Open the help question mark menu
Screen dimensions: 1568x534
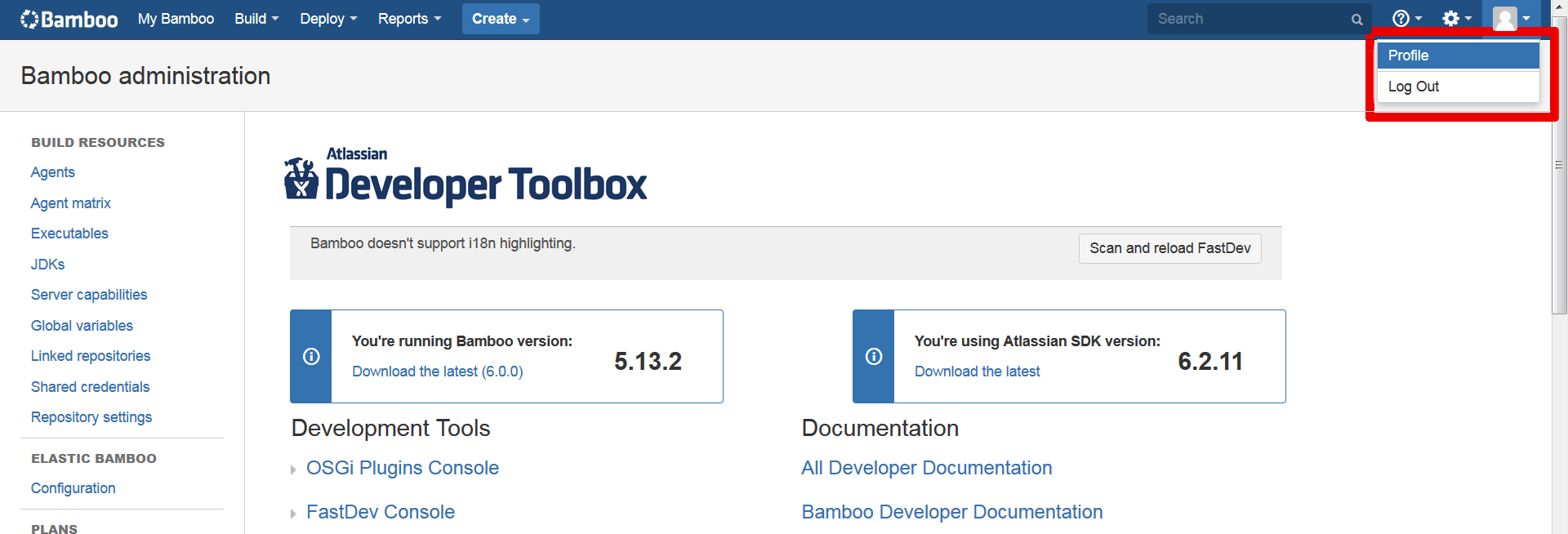tap(1406, 19)
